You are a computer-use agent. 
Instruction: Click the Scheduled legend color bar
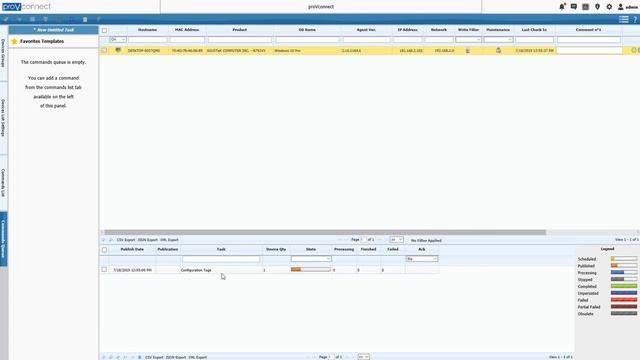624,259
